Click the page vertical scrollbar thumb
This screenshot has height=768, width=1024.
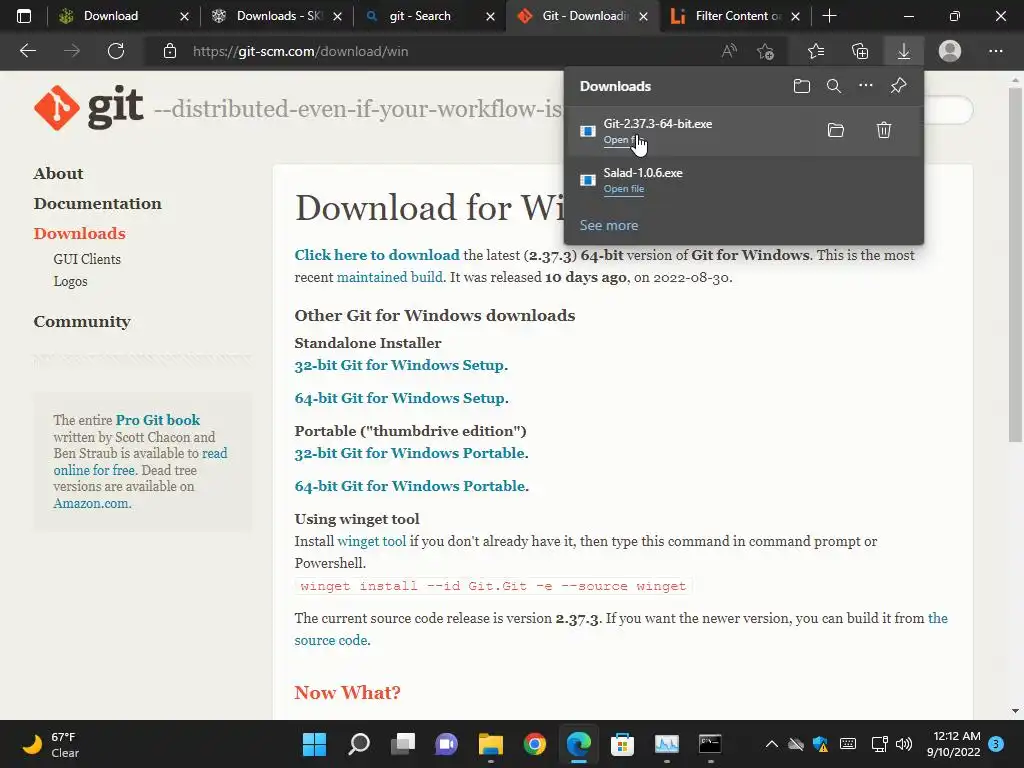pyautogui.click(x=1015, y=264)
